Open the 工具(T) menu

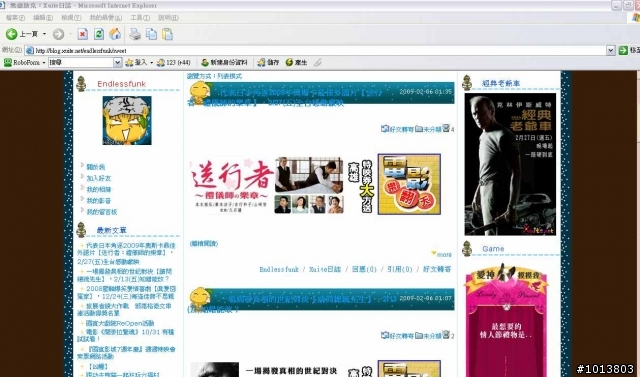pos(140,18)
